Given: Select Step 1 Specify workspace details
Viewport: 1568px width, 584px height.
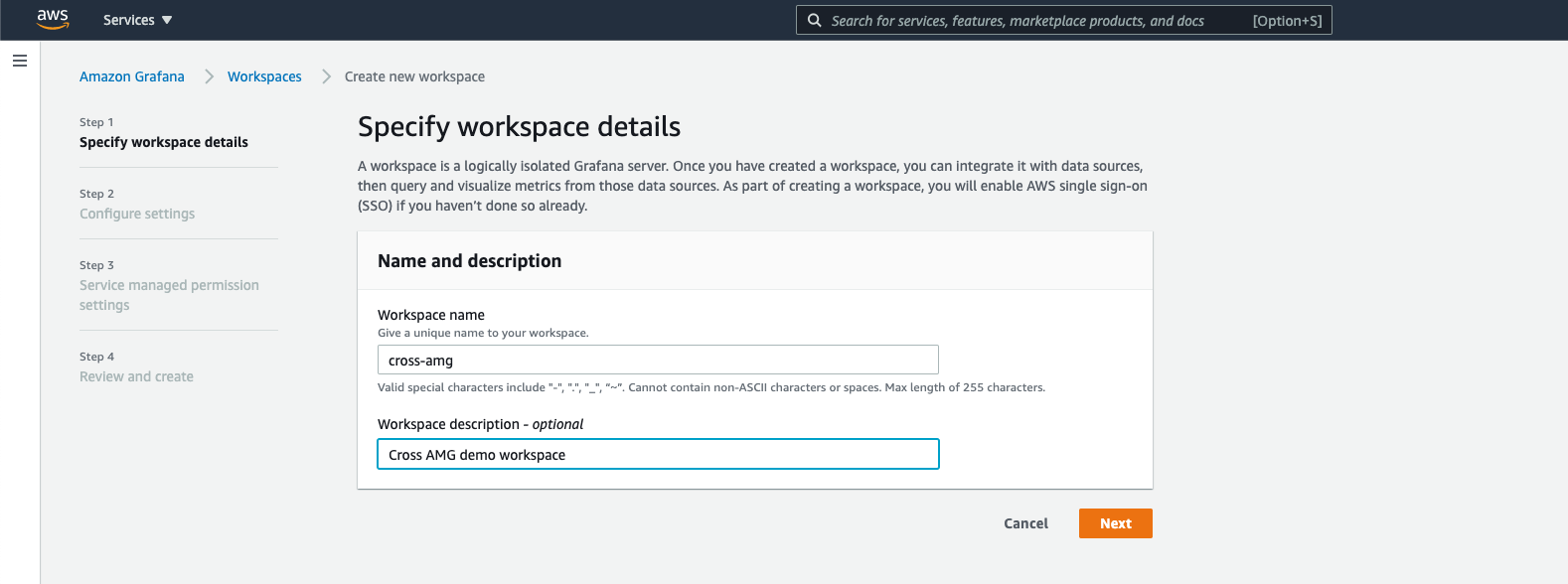Looking at the screenshot, I should [x=164, y=142].
